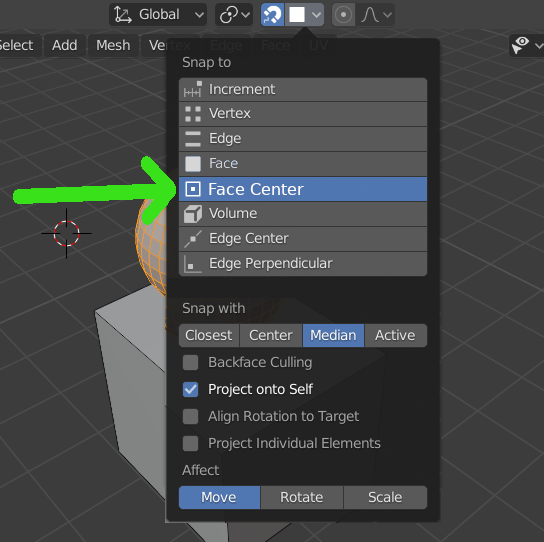This screenshot has height=542, width=544.
Task: Click the 3D cursor in the viewport
Action: click(x=67, y=234)
